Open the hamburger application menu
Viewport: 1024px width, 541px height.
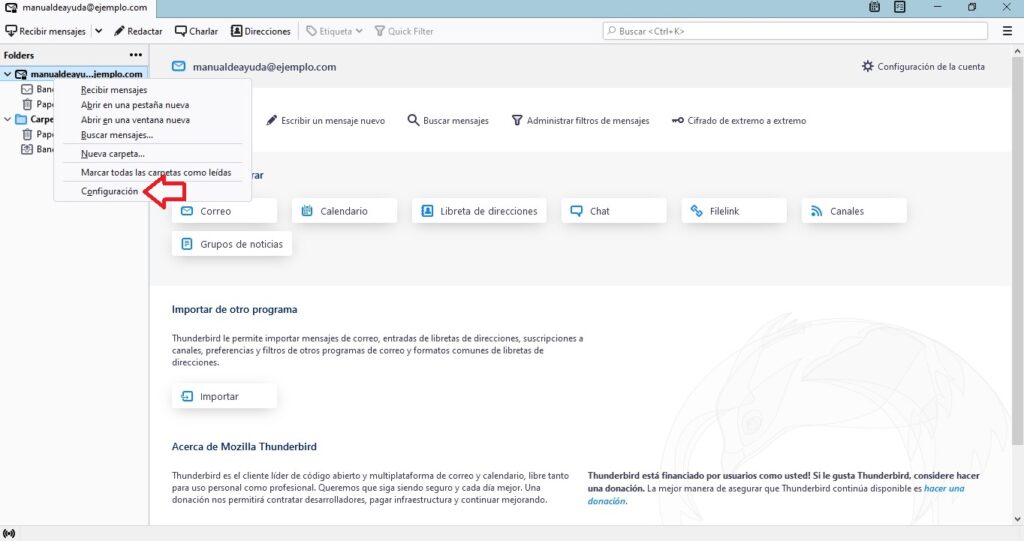coord(1007,31)
